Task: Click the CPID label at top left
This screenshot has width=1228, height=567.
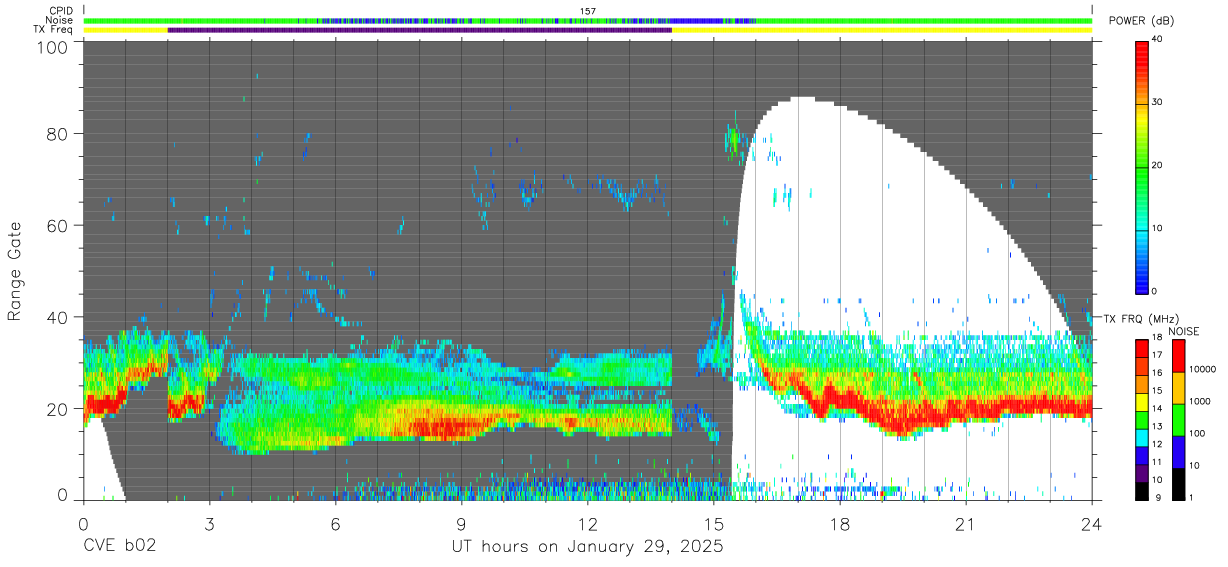Action: (61, 11)
